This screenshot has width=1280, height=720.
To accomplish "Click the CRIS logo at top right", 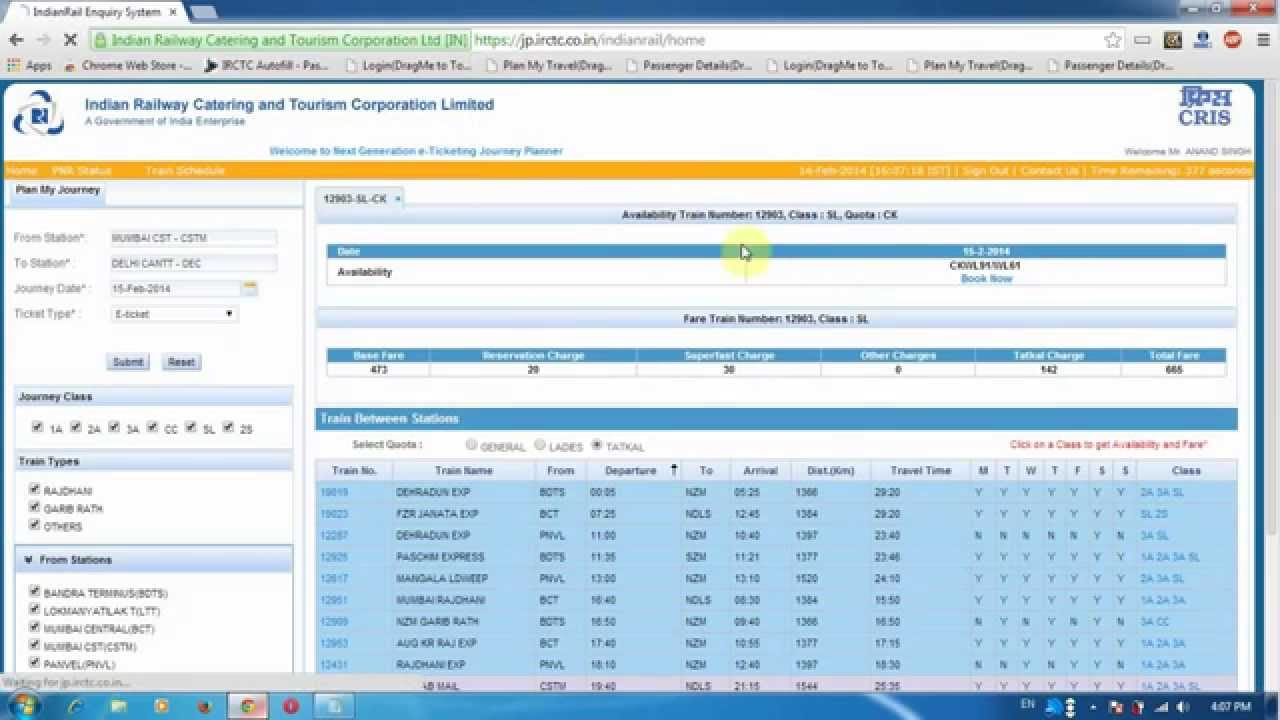I will pos(1205,107).
